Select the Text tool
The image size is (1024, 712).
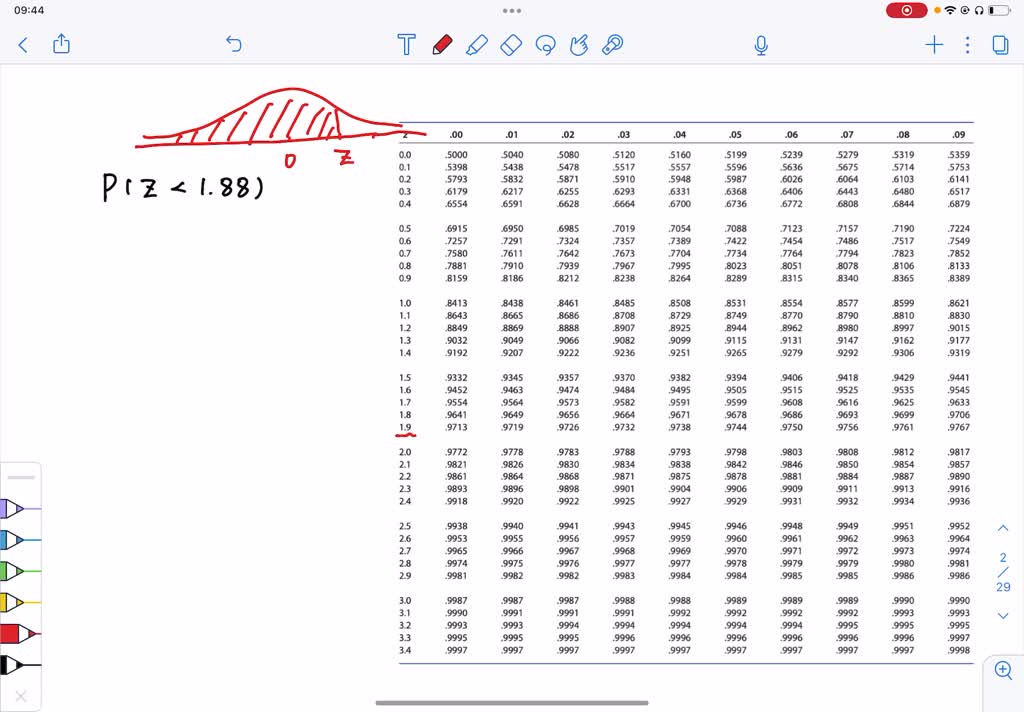(x=406, y=45)
